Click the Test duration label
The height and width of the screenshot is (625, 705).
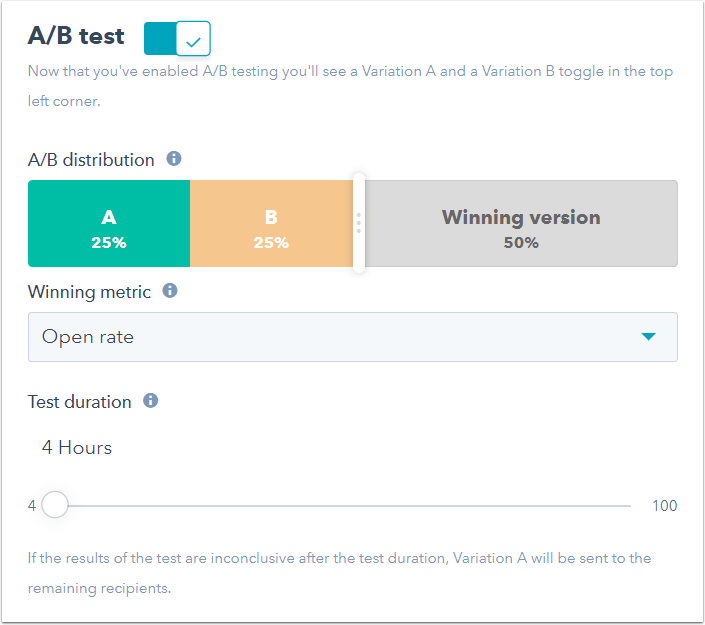pyautogui.click(x=80, y=402)
